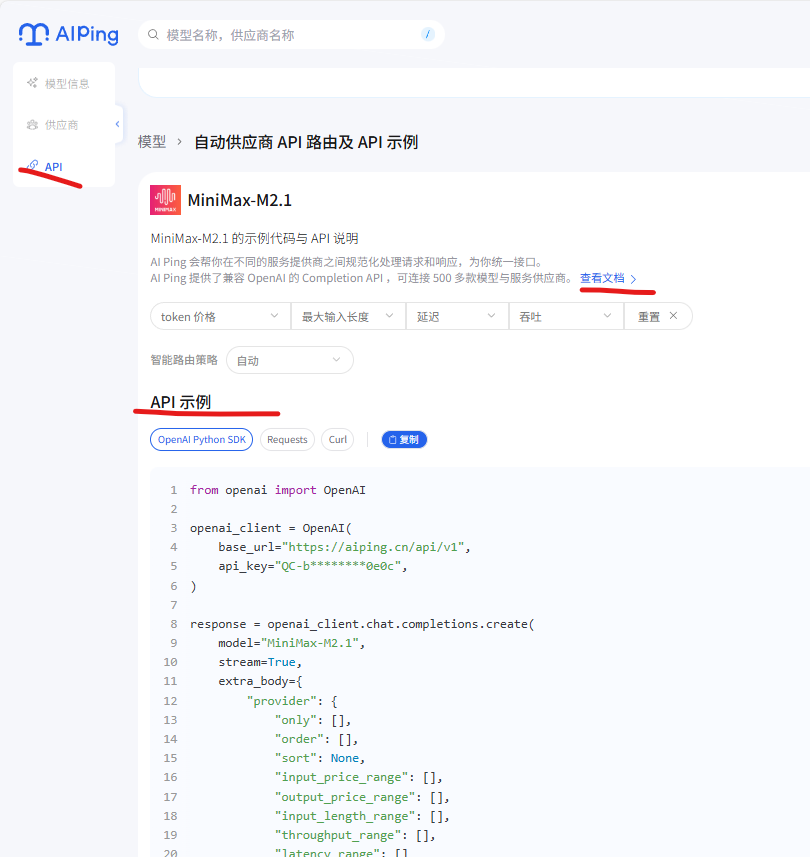Click the "sort": None line
This screenshot has height=857, width=810.
pyautogui.click(x=320, y=759)
